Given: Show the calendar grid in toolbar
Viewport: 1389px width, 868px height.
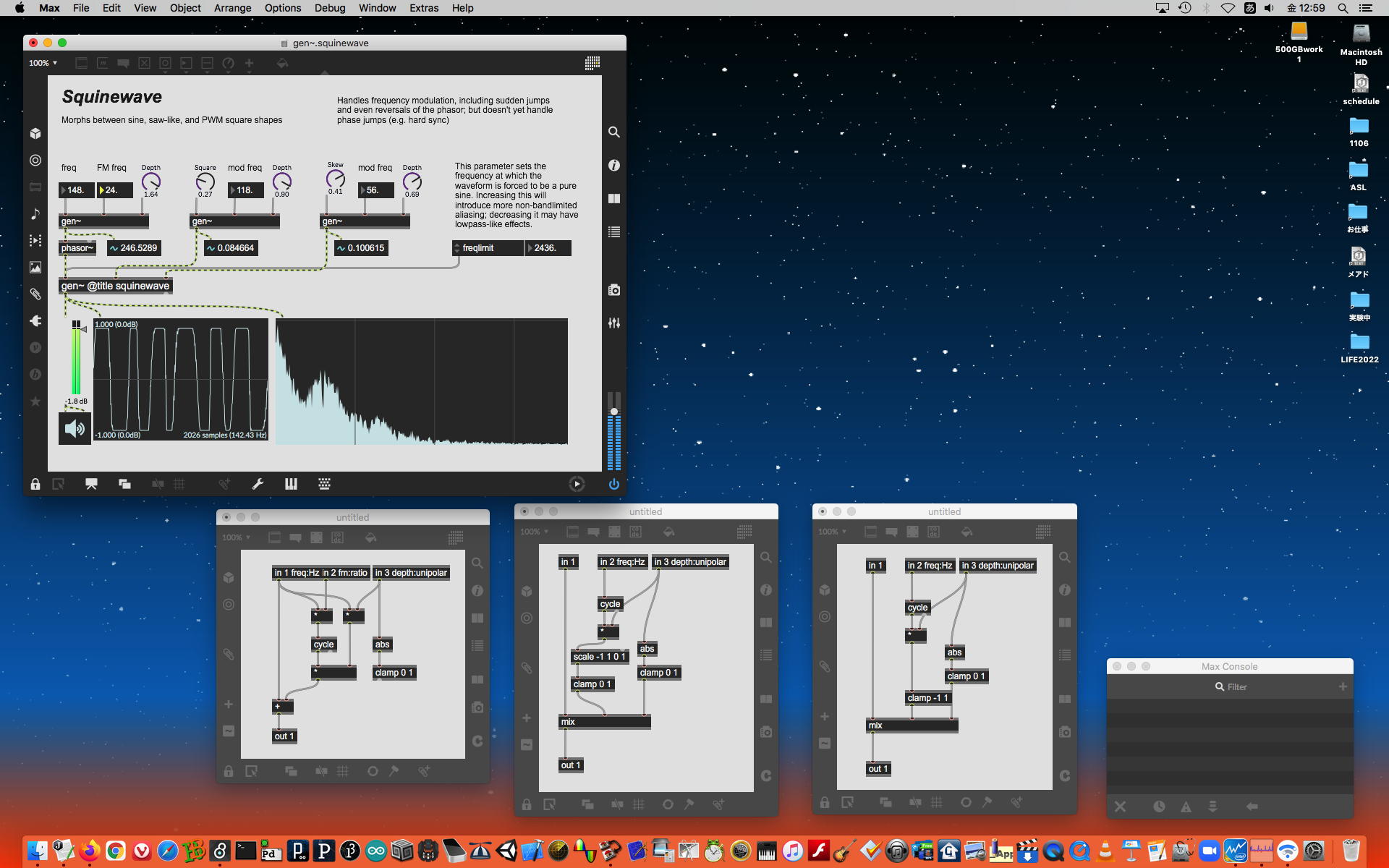Looking at the screenshot, I should 592,63.
